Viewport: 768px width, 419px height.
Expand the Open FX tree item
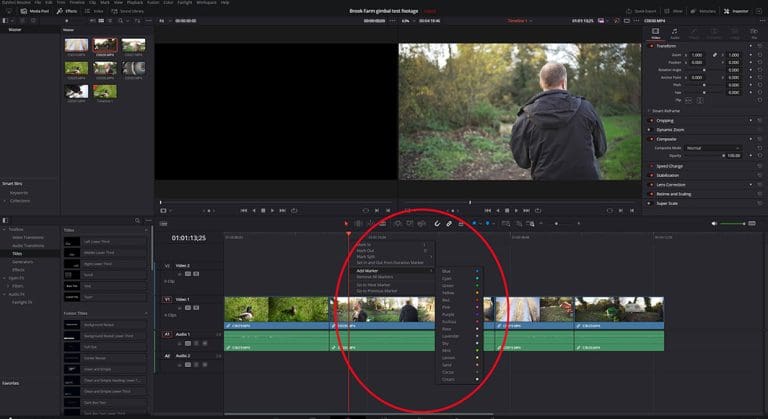(x=4, y=278)
